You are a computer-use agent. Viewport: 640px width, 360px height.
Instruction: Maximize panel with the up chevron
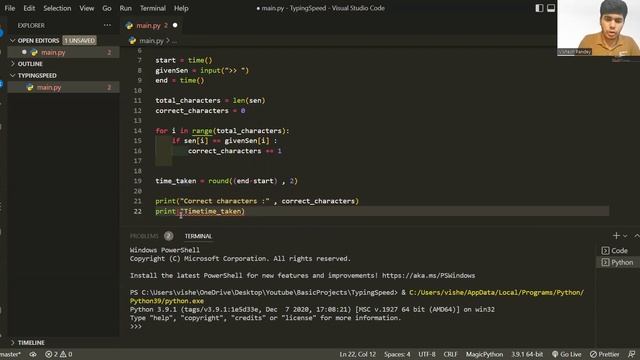636,236
